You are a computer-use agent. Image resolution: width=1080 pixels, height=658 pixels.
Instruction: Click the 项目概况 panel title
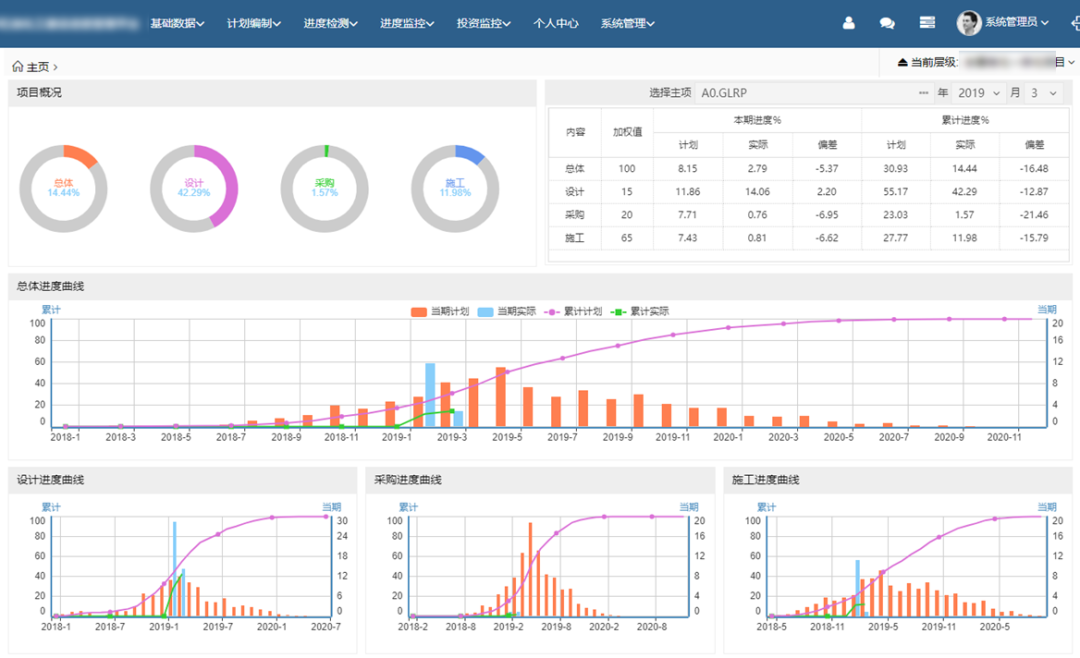click(x=39, y=92)
